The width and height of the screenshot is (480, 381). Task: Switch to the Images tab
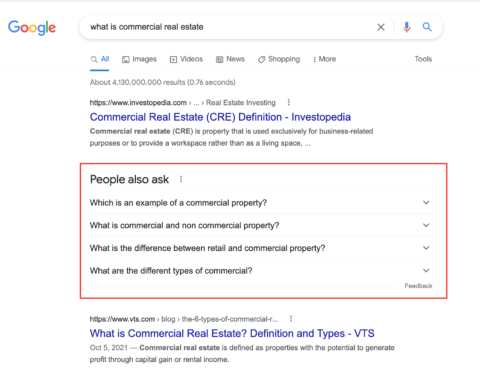coord(139,59)
